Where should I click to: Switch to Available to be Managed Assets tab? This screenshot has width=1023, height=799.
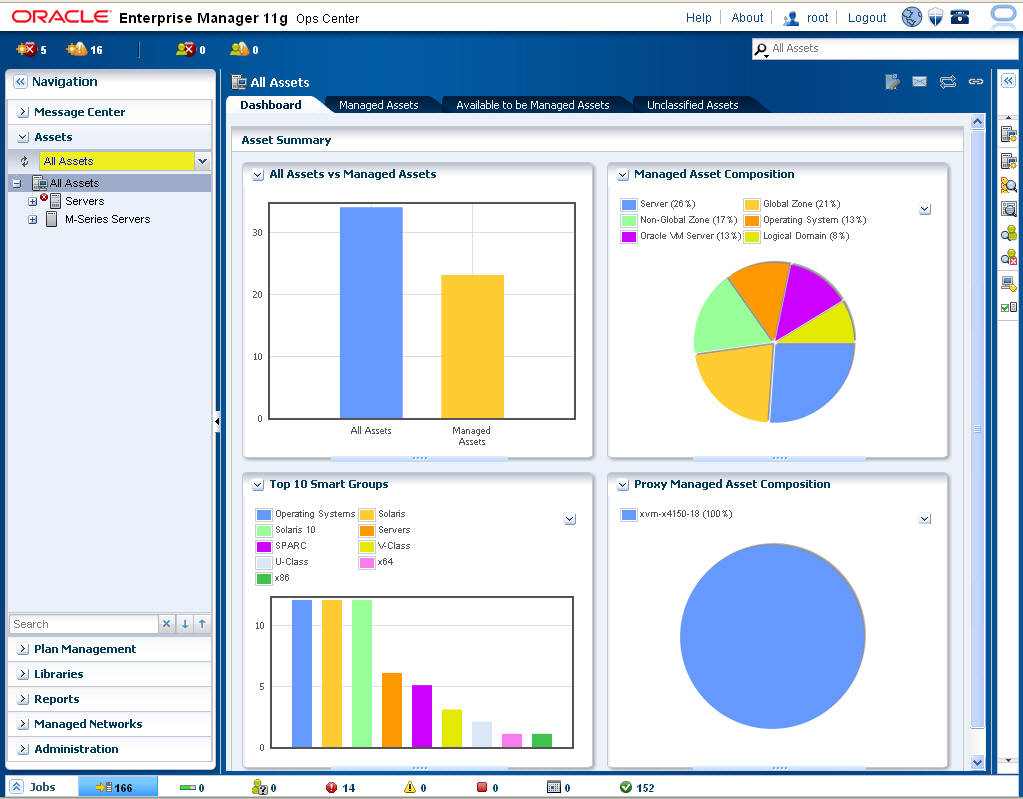(532, 105)
